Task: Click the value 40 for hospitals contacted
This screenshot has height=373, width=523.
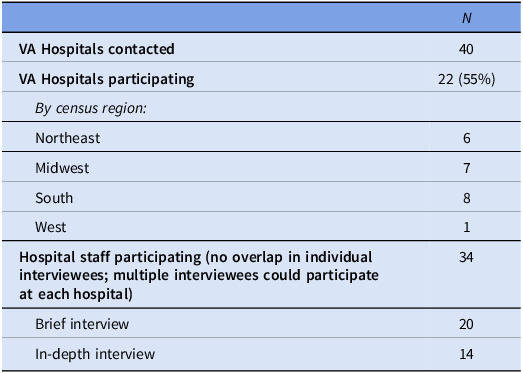Action: coord(466,49)
